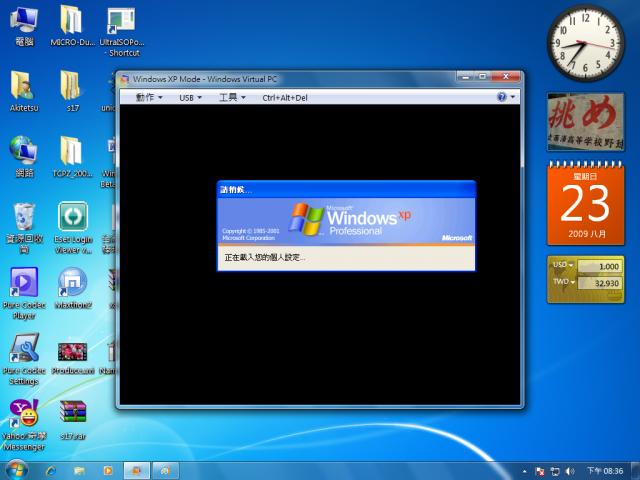Screen dimensions: 640x480
Task: Launch the Maxthon2 browser icon
Action: click(73, 288)
